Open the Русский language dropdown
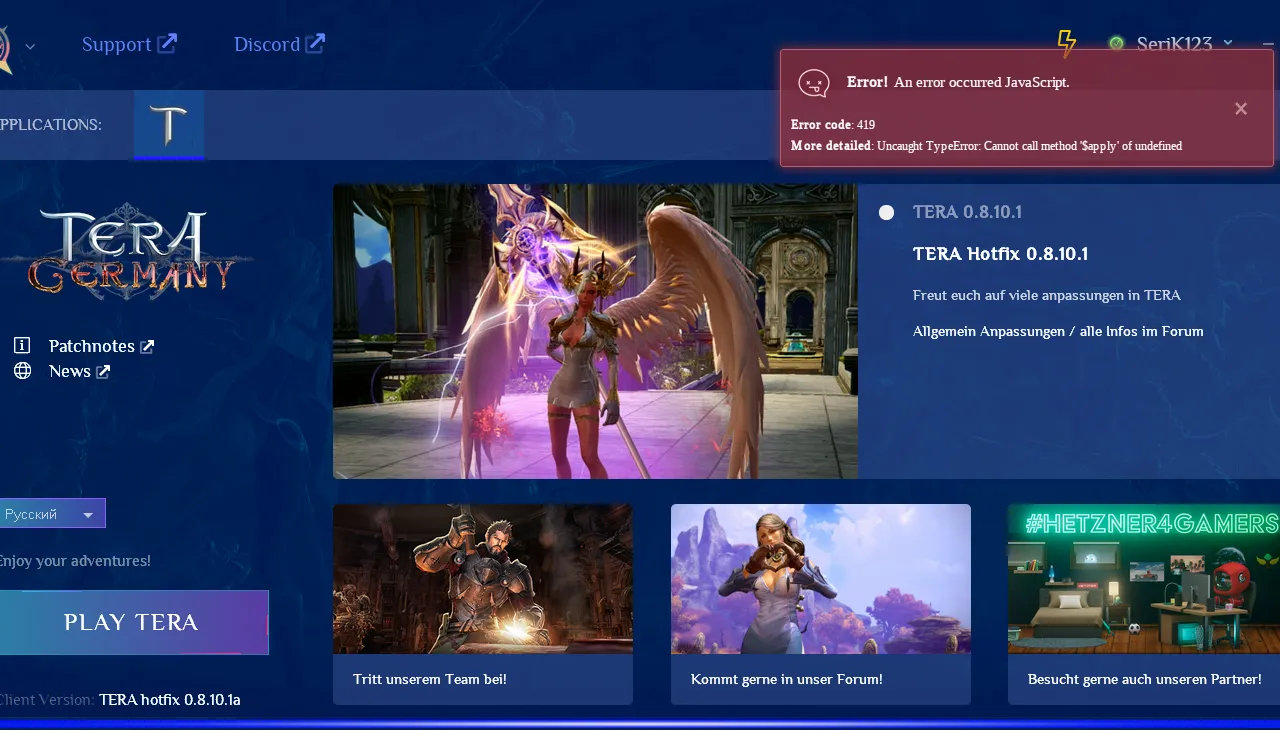This screenshot has width=1280, height=730. pos(52,514)
